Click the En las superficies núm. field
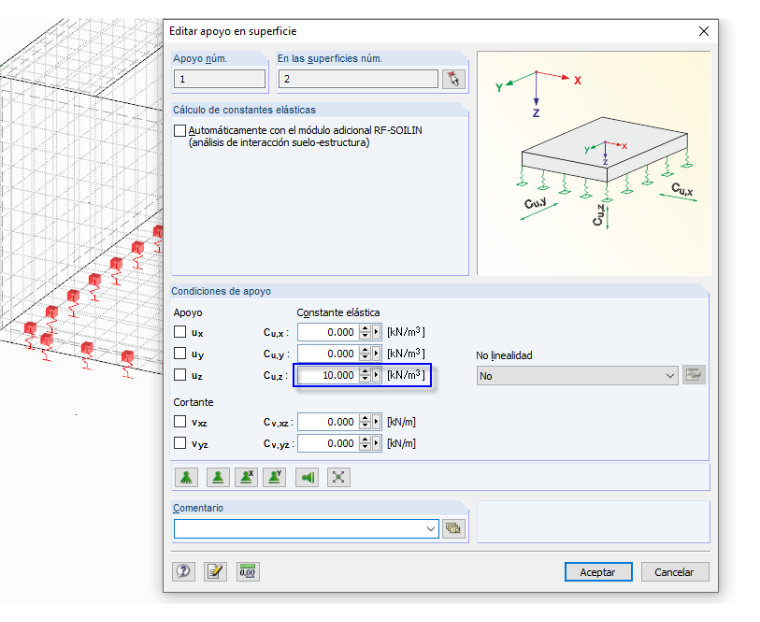This screenshot has width=760, height=622. click(x=358, y=79)
